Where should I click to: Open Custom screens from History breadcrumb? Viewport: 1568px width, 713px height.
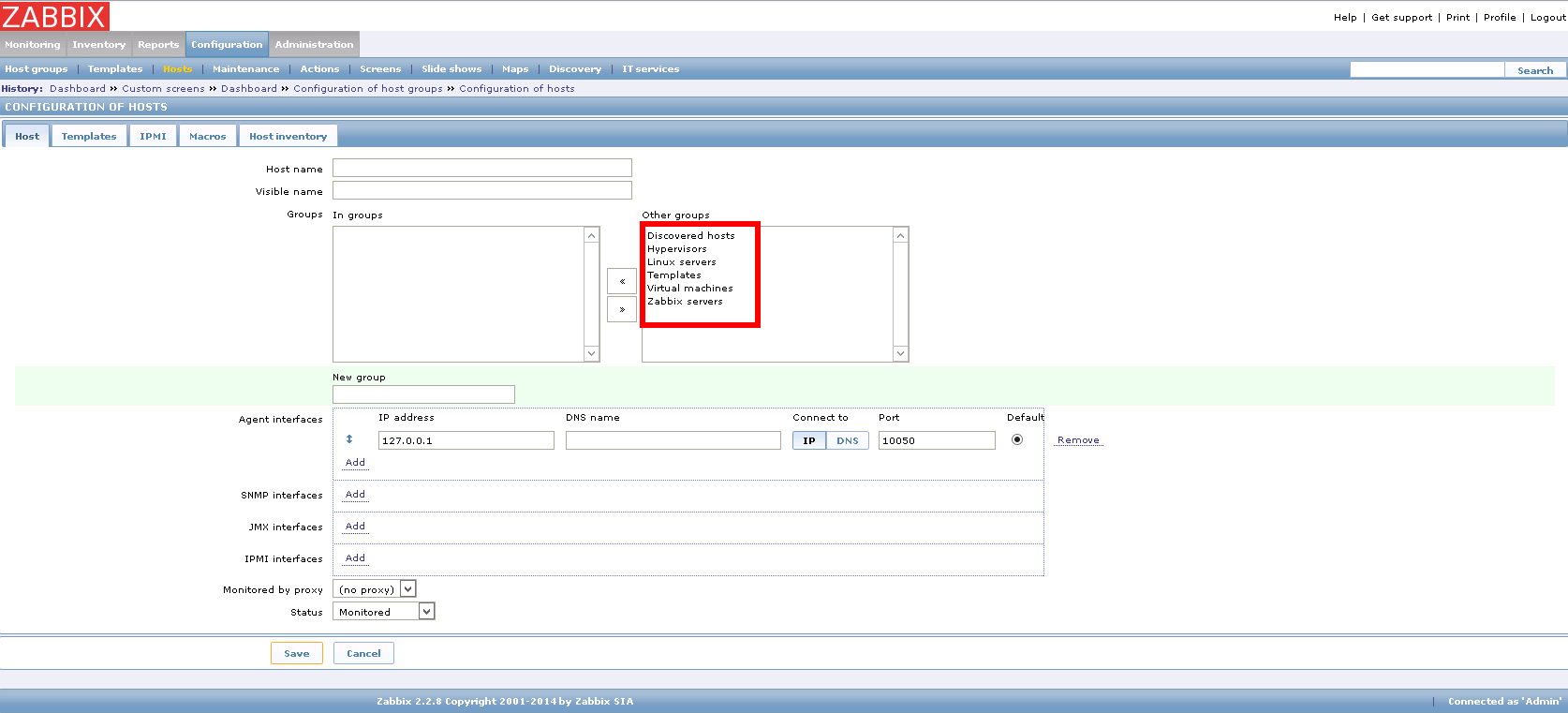163,89
